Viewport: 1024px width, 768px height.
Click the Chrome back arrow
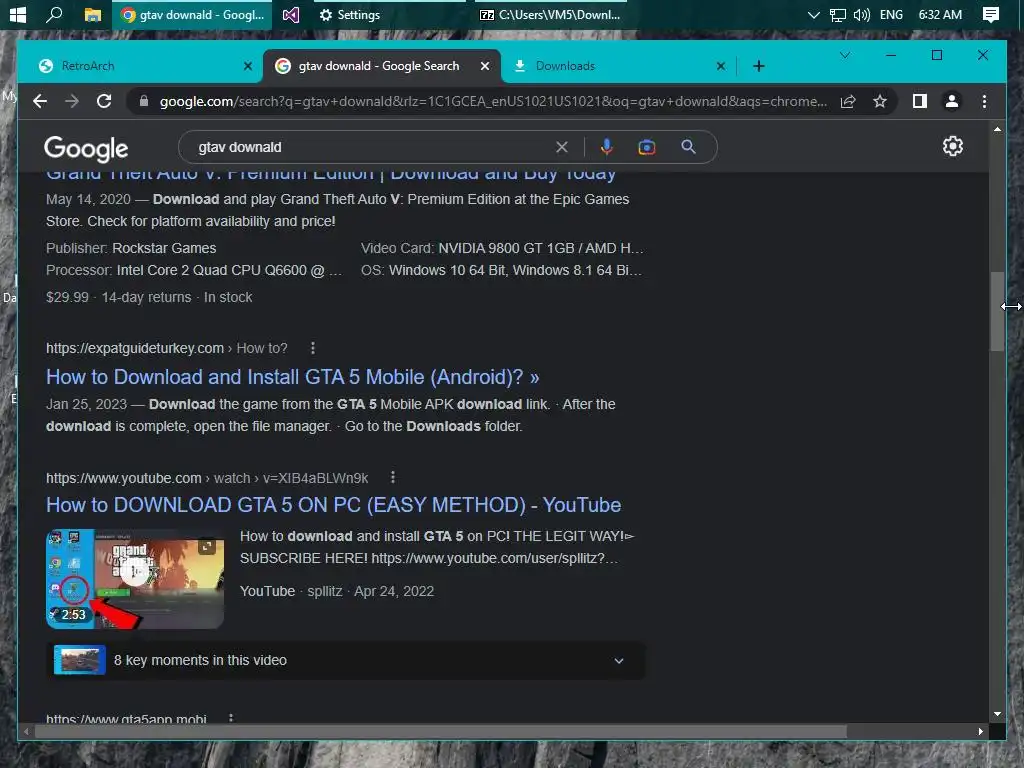pos(40,101)
